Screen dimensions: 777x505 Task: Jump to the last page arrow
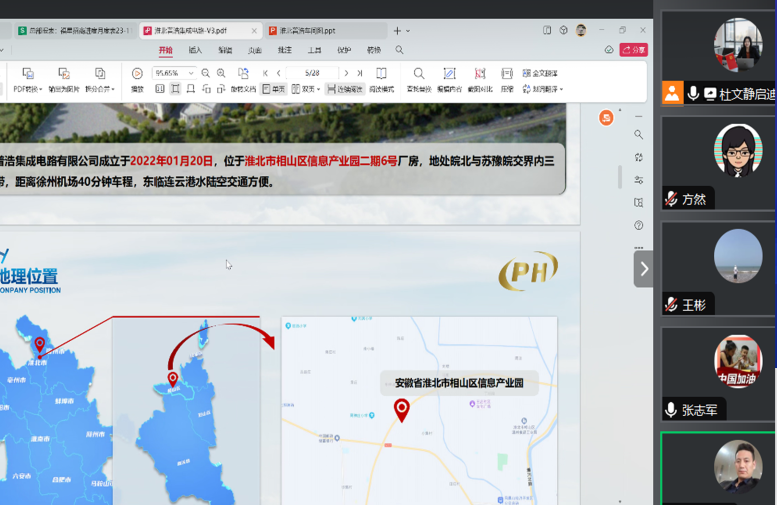click(360, 73)
